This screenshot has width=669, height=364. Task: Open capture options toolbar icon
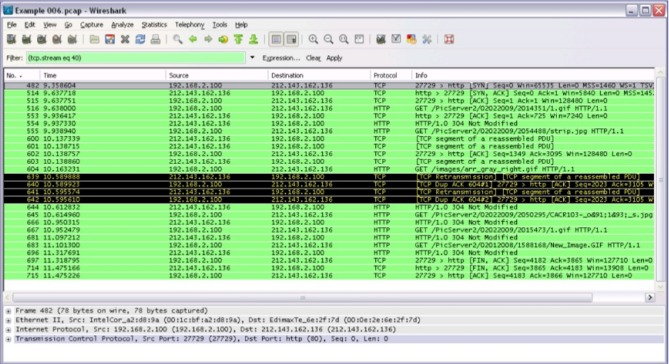[26, 39]
